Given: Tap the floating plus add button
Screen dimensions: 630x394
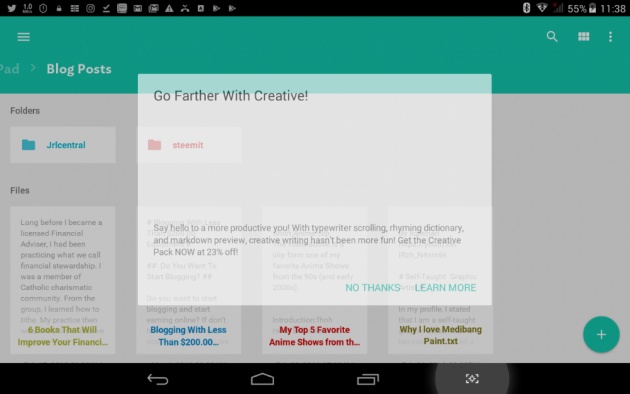Looking at the screenshot, I should [601, 335].
